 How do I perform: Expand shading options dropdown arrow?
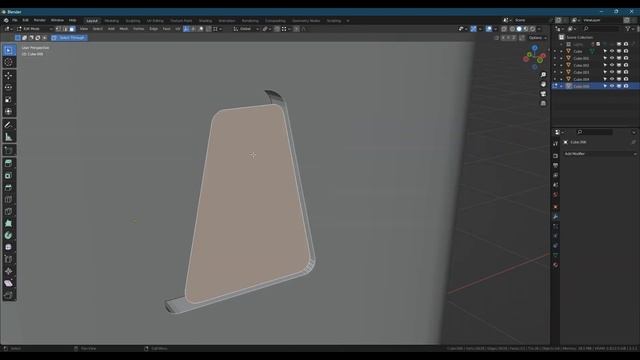[x=539, y=29]
